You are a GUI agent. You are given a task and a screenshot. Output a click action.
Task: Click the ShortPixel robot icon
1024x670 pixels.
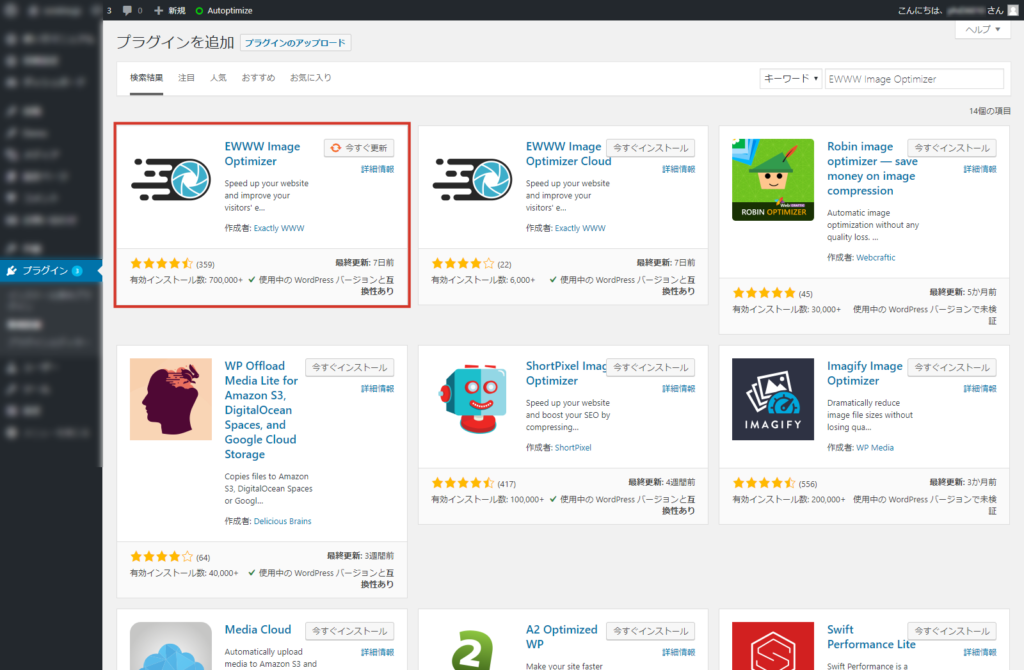pyautogui.click(x=472, y=399)
